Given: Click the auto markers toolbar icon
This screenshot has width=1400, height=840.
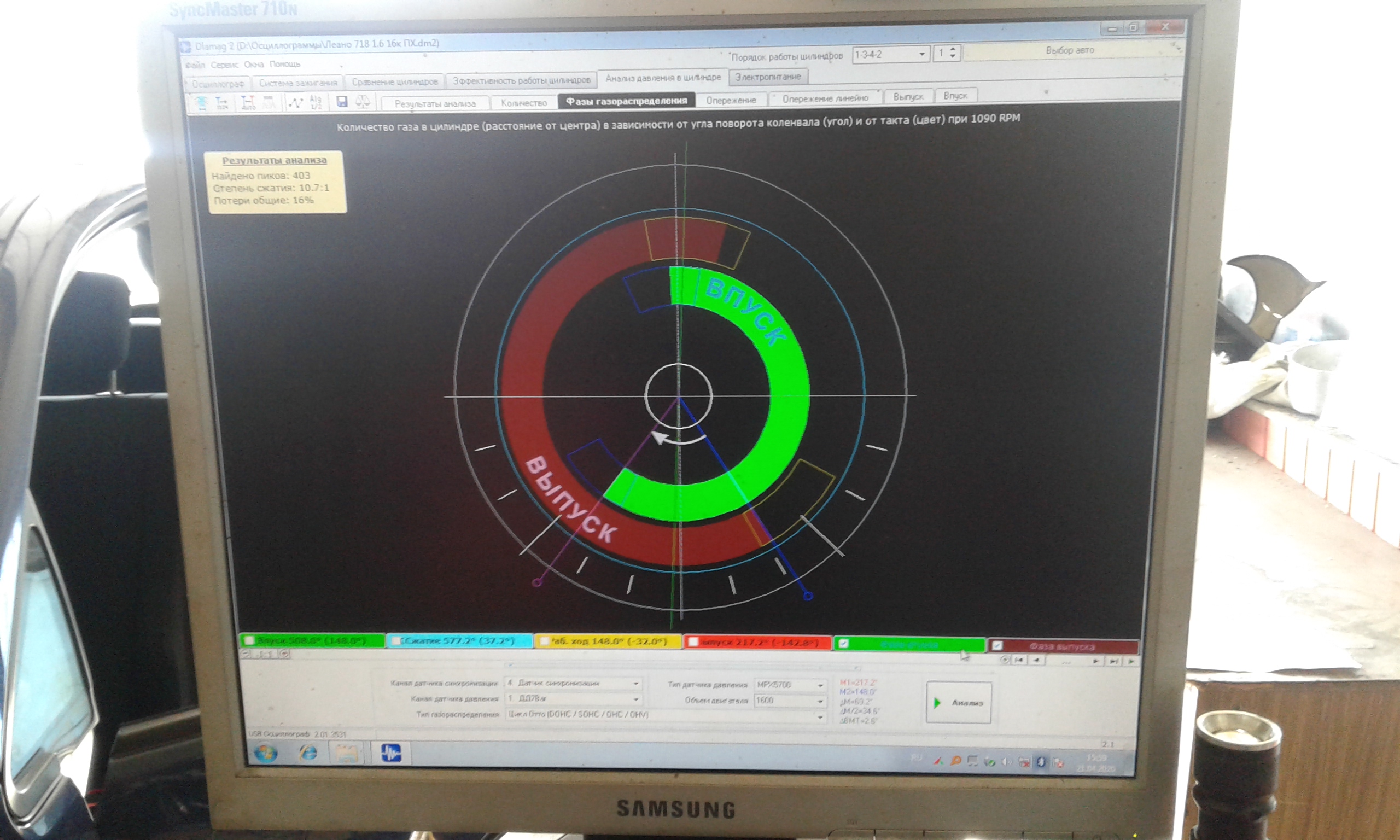Looking at the screenshot, I should point(248,103).
